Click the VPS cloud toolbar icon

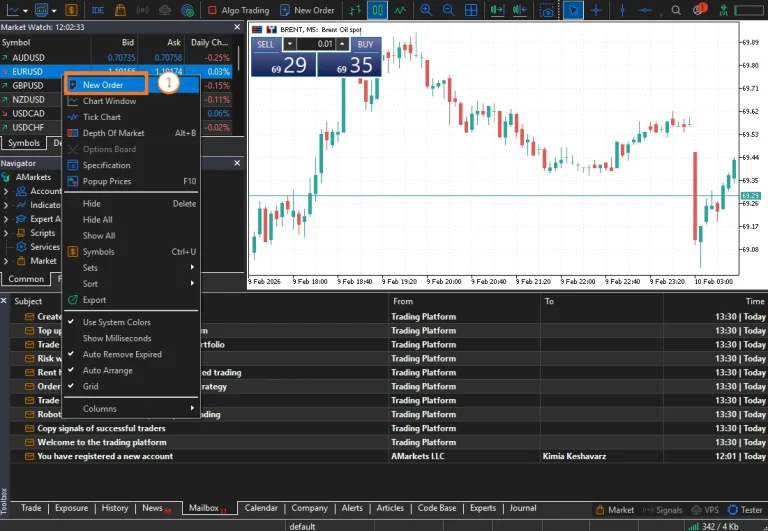pyautogui.click(x=165, y=10)
